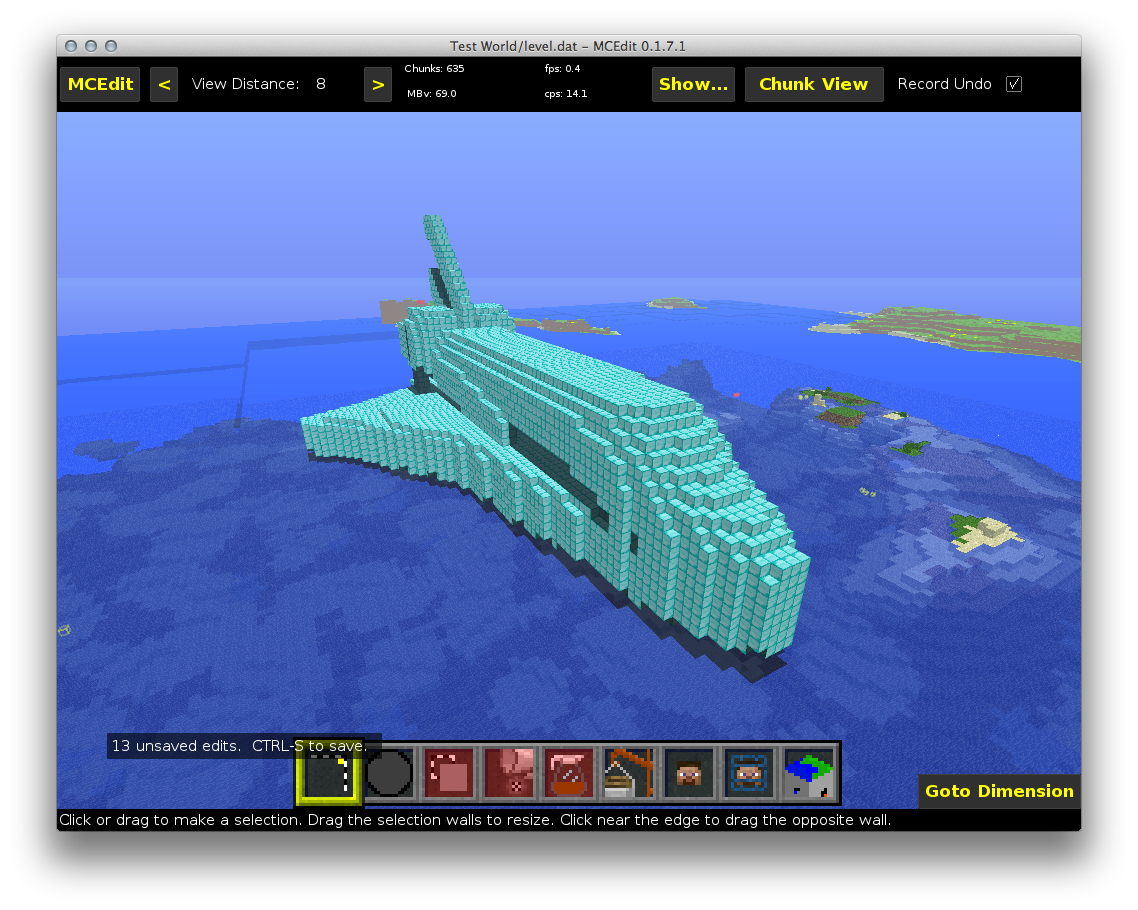
Task: Click the 13 unsaved edits notice
Action: click(239, 746)
